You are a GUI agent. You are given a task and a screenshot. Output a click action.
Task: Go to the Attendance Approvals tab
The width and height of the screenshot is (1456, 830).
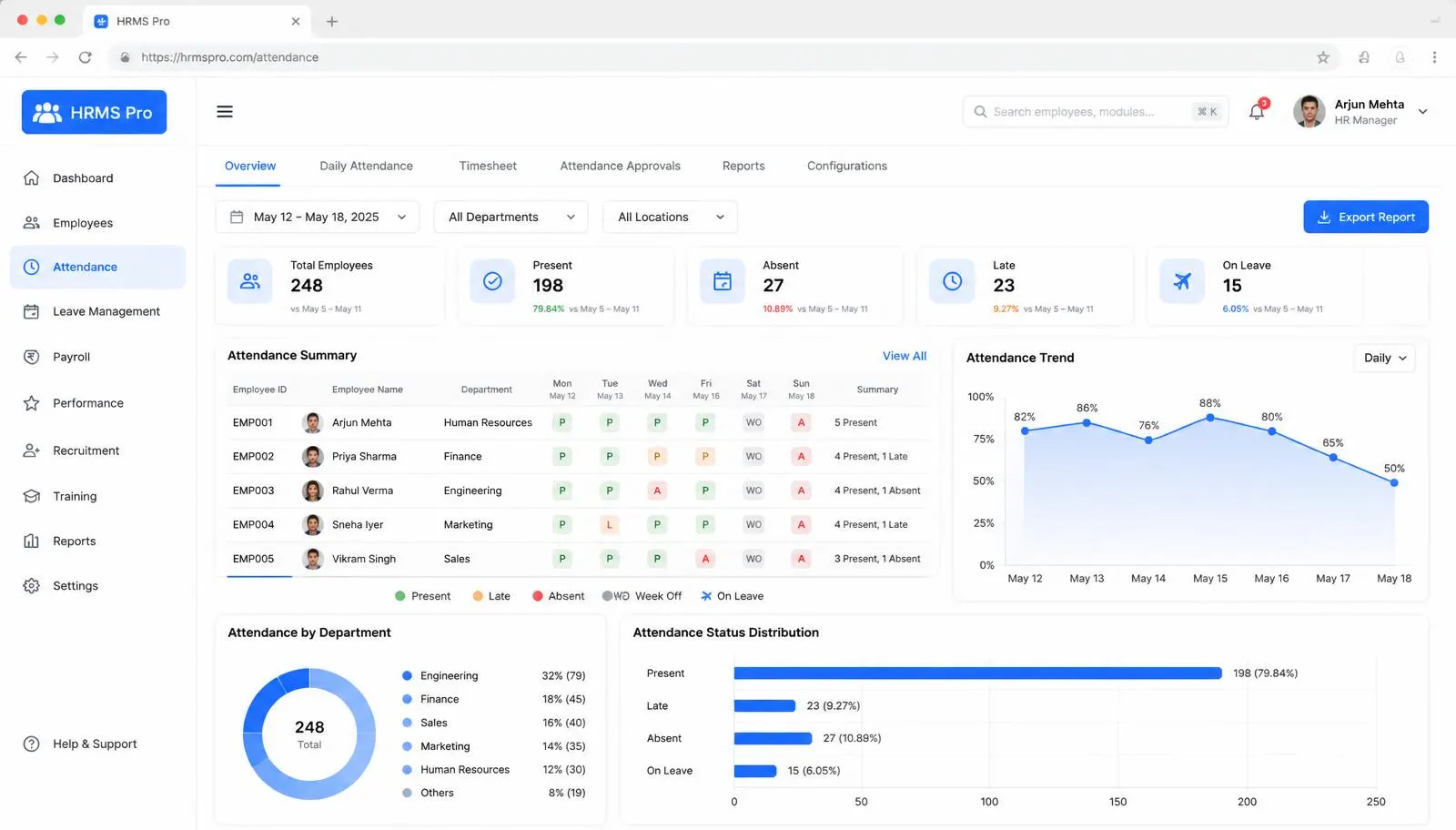621,166
